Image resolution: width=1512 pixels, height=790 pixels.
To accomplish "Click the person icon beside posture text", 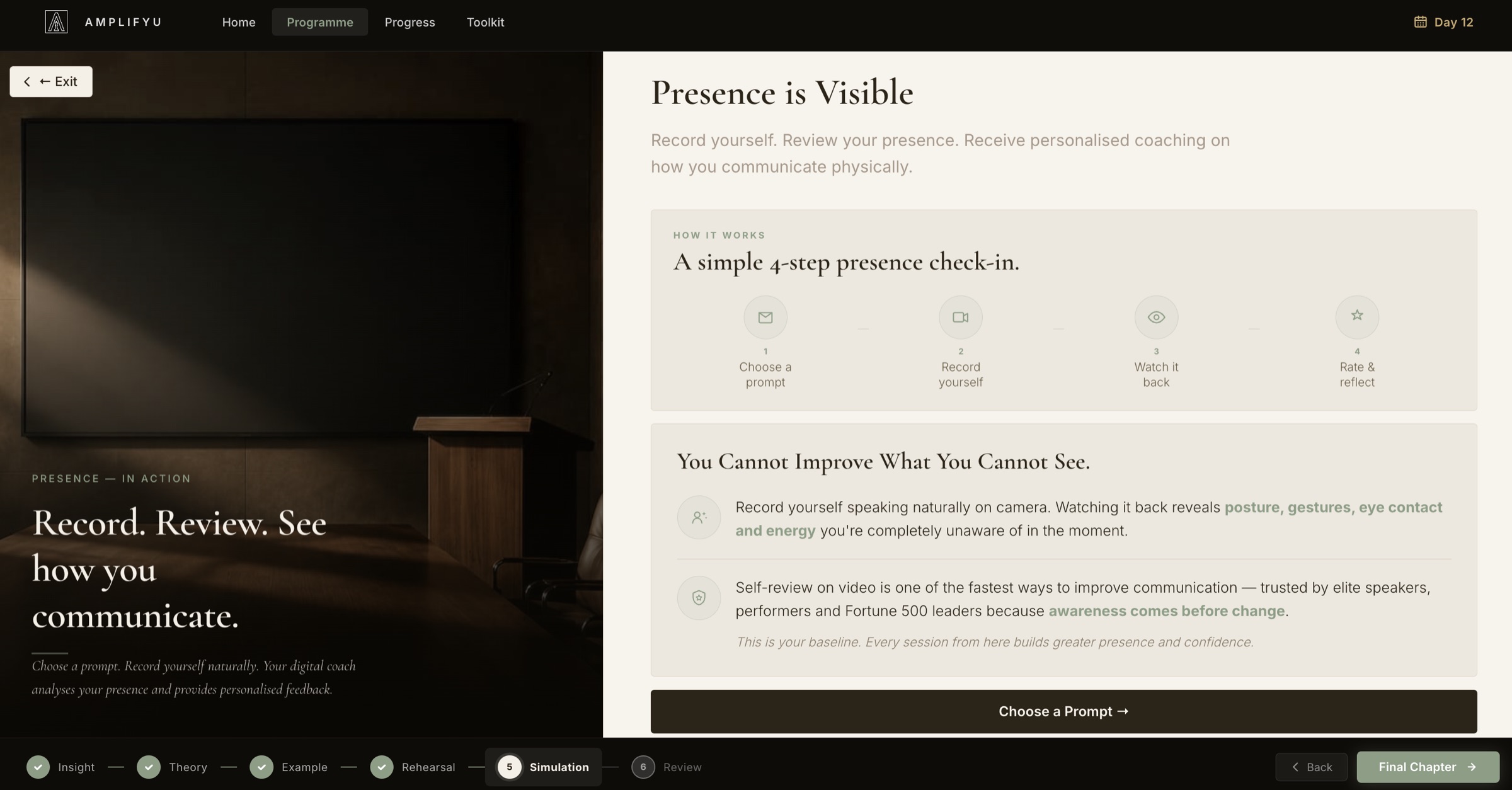I will pos(699,517).
